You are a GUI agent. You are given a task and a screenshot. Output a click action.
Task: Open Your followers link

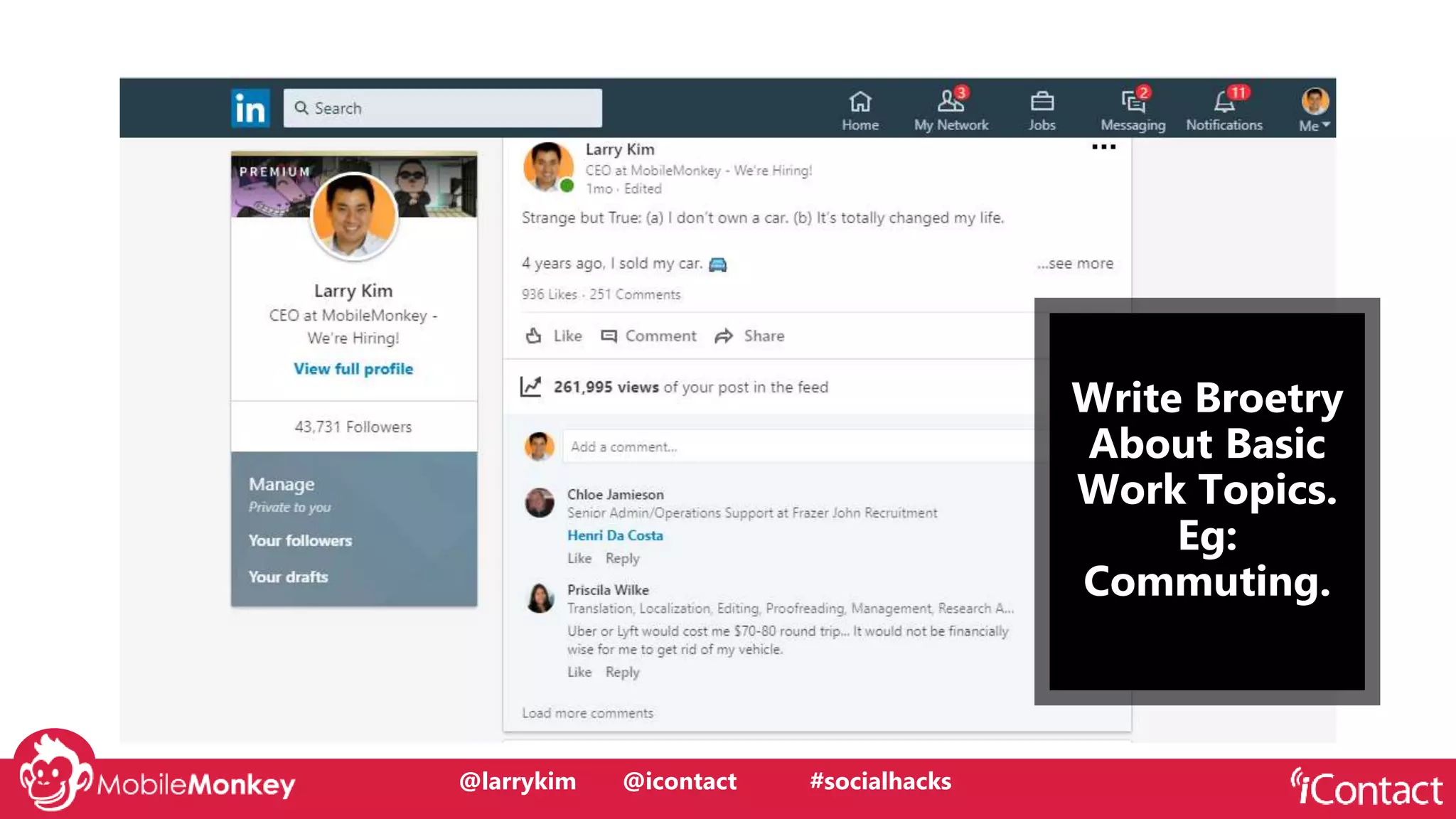300,540
